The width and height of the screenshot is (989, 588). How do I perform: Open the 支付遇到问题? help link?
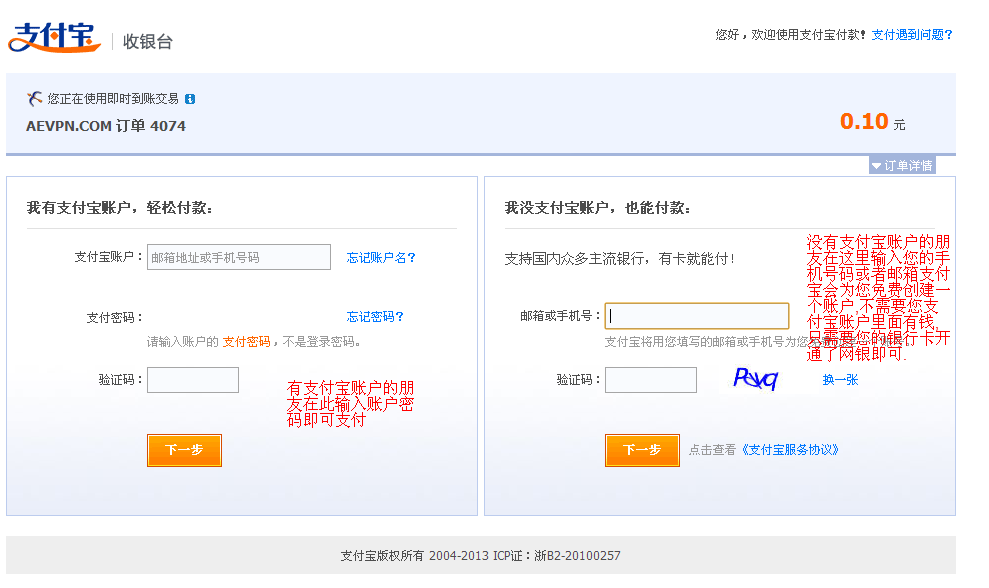912,35
